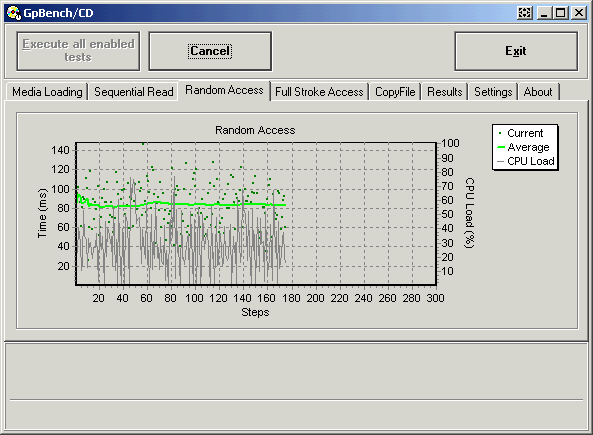This screenshot has width=593, height=435.
Task: Click the Random Access chart title
Action: click(x=255, y=130)
